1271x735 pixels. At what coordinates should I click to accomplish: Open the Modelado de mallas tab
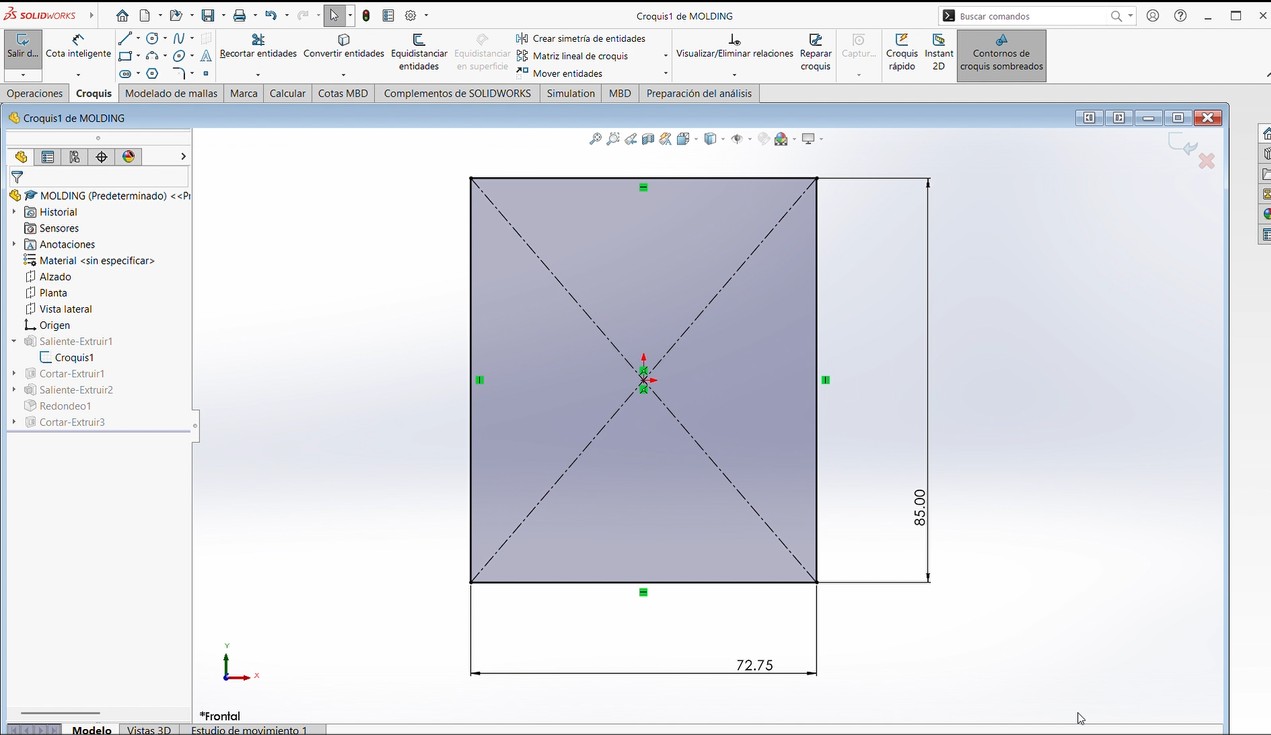coord(171,93)
